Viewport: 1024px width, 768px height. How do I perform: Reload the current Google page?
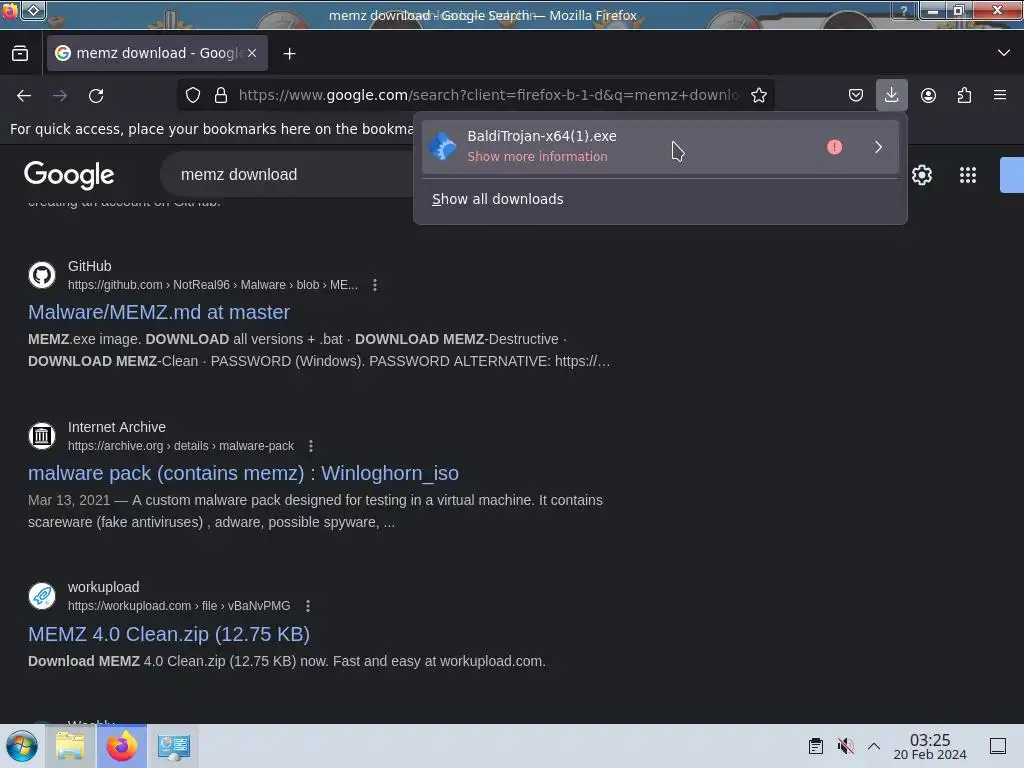96,95
